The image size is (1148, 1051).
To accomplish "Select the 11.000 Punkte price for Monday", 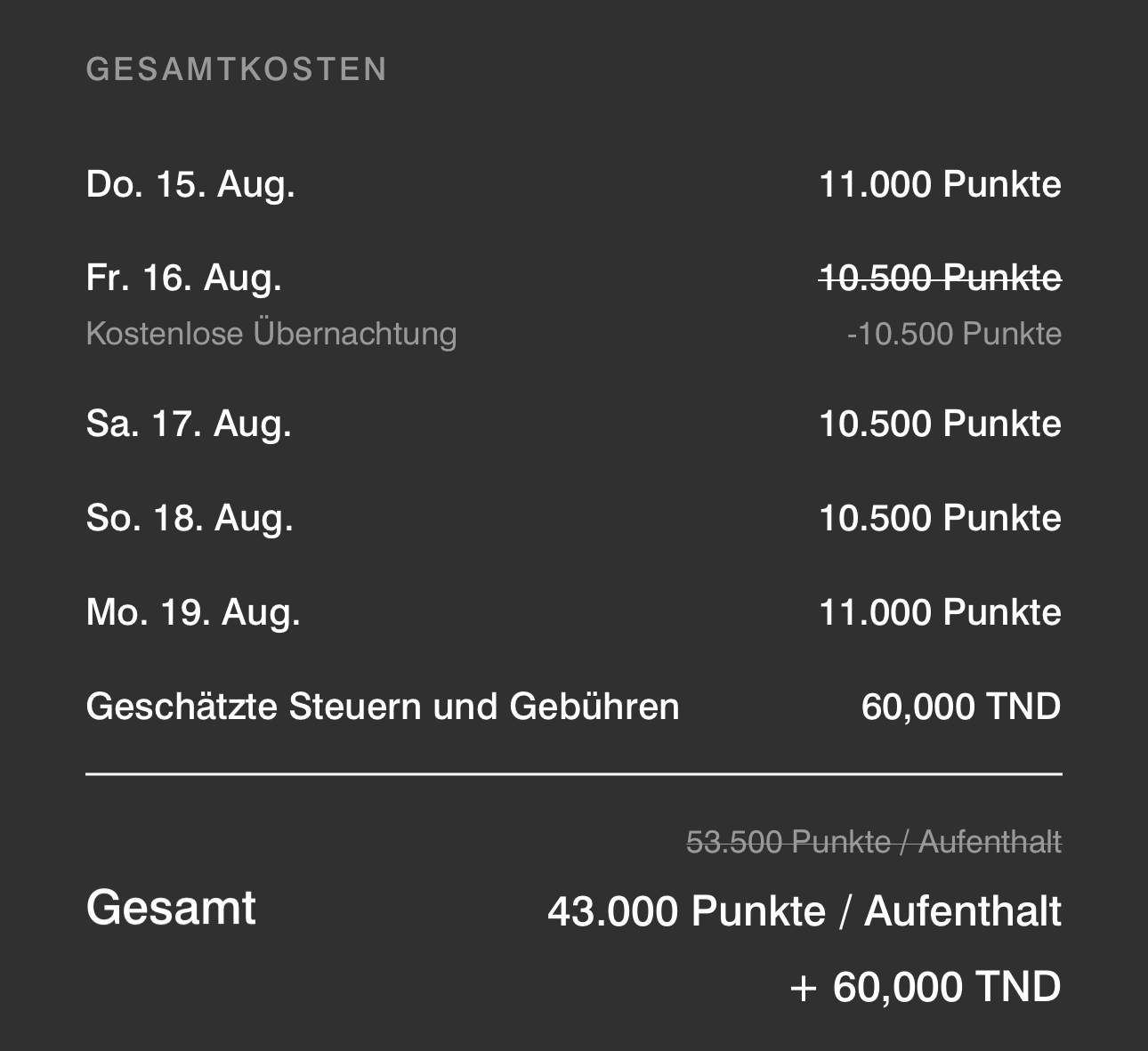I will click(x=940, y=612).
